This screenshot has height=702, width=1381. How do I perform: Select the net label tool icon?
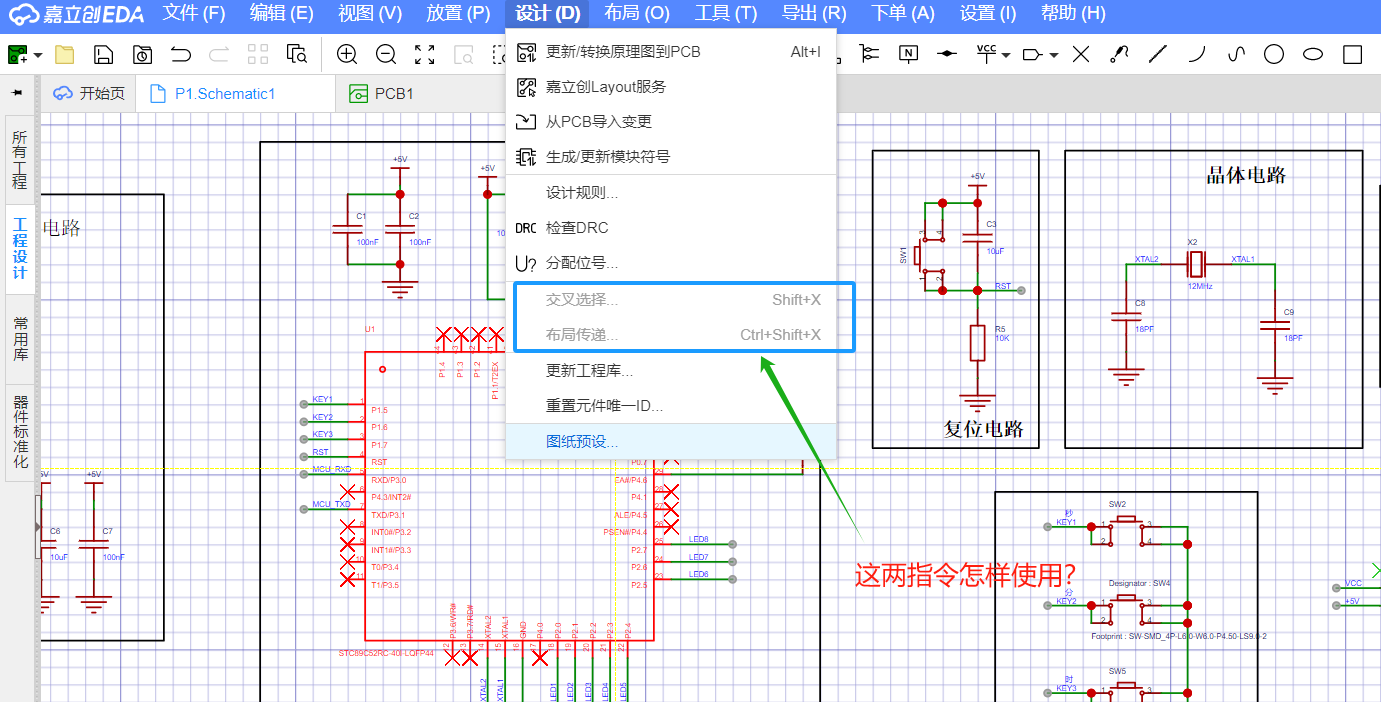pyautogui.click(x=908, y=54)
